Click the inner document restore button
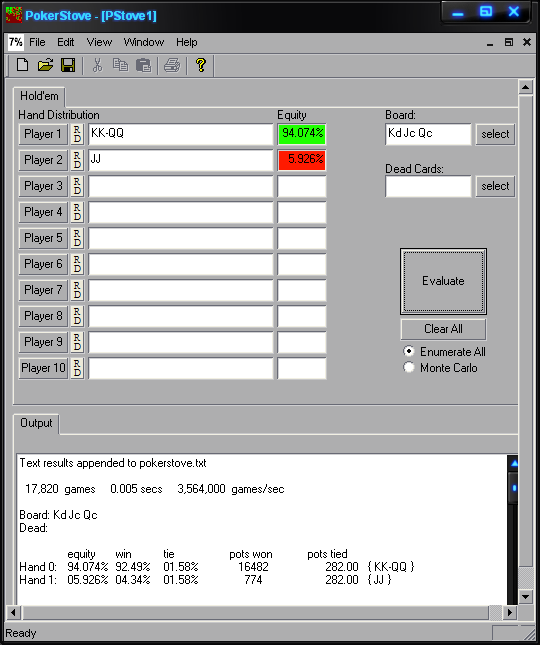Viewport: 540px width, 645px height. click(509, 42)
